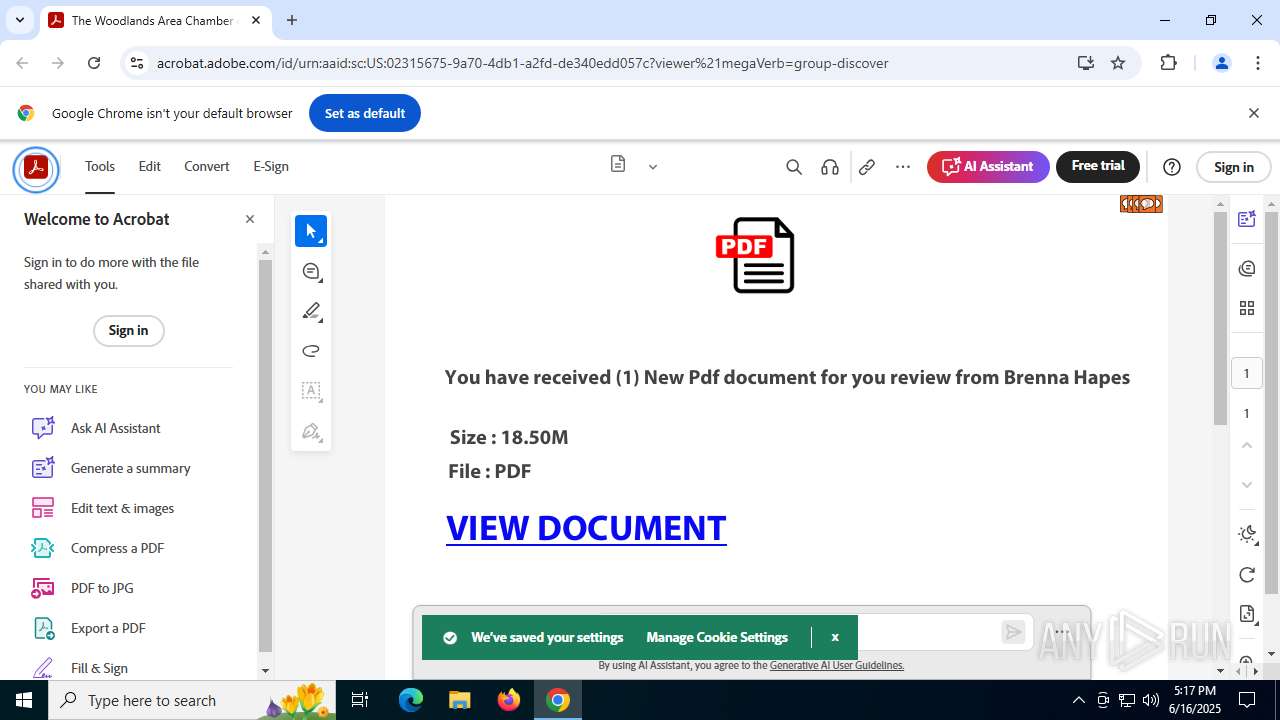Open Microsoft Edge from taskbar
1280x720 pixels.
[x=411, y=700]
